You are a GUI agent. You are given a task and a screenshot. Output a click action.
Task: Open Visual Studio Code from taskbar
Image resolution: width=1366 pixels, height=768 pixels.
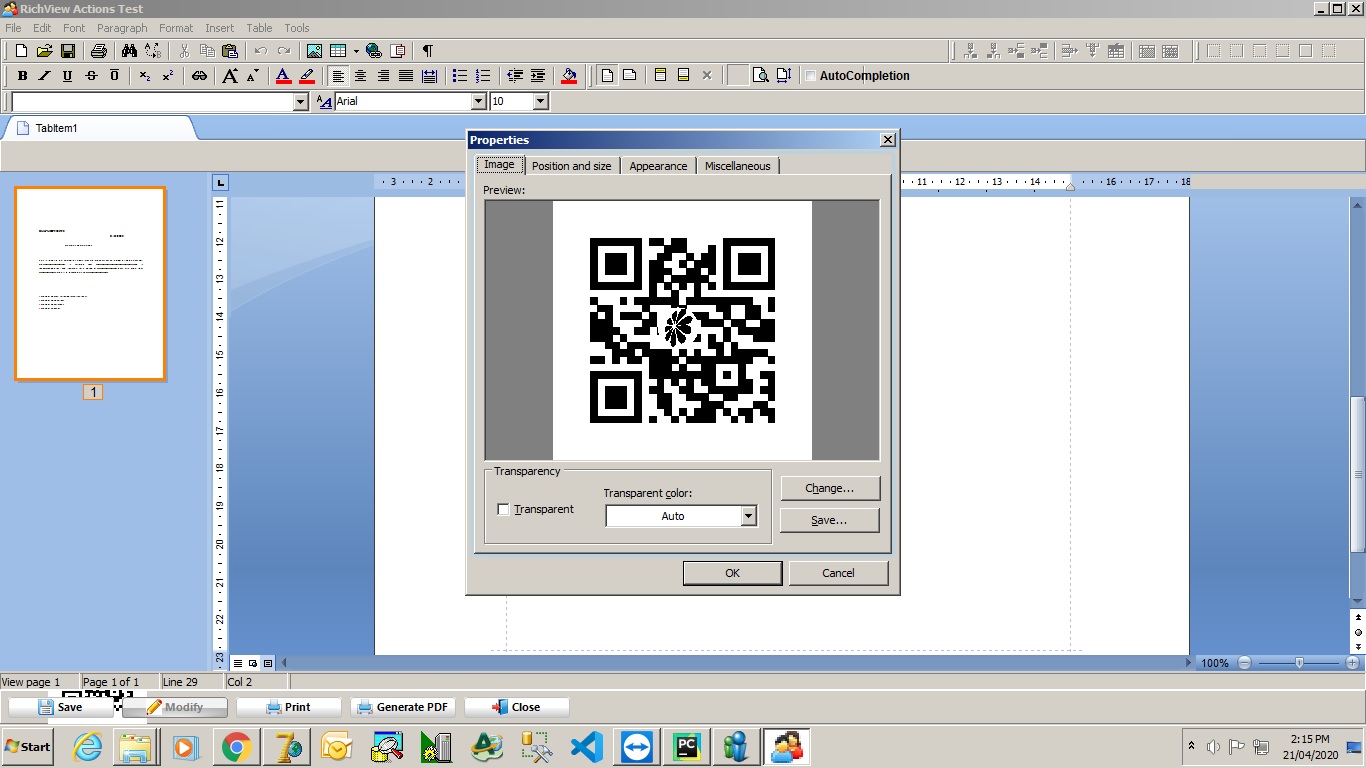click(x=587, y=747)
